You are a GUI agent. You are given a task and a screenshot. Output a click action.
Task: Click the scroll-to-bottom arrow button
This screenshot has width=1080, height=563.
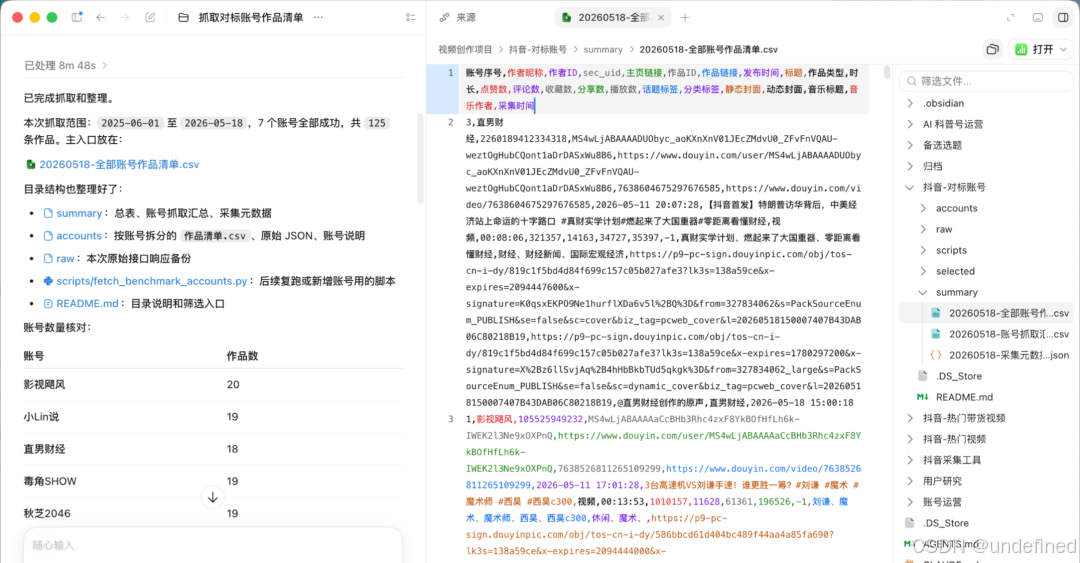click(213, 498)
